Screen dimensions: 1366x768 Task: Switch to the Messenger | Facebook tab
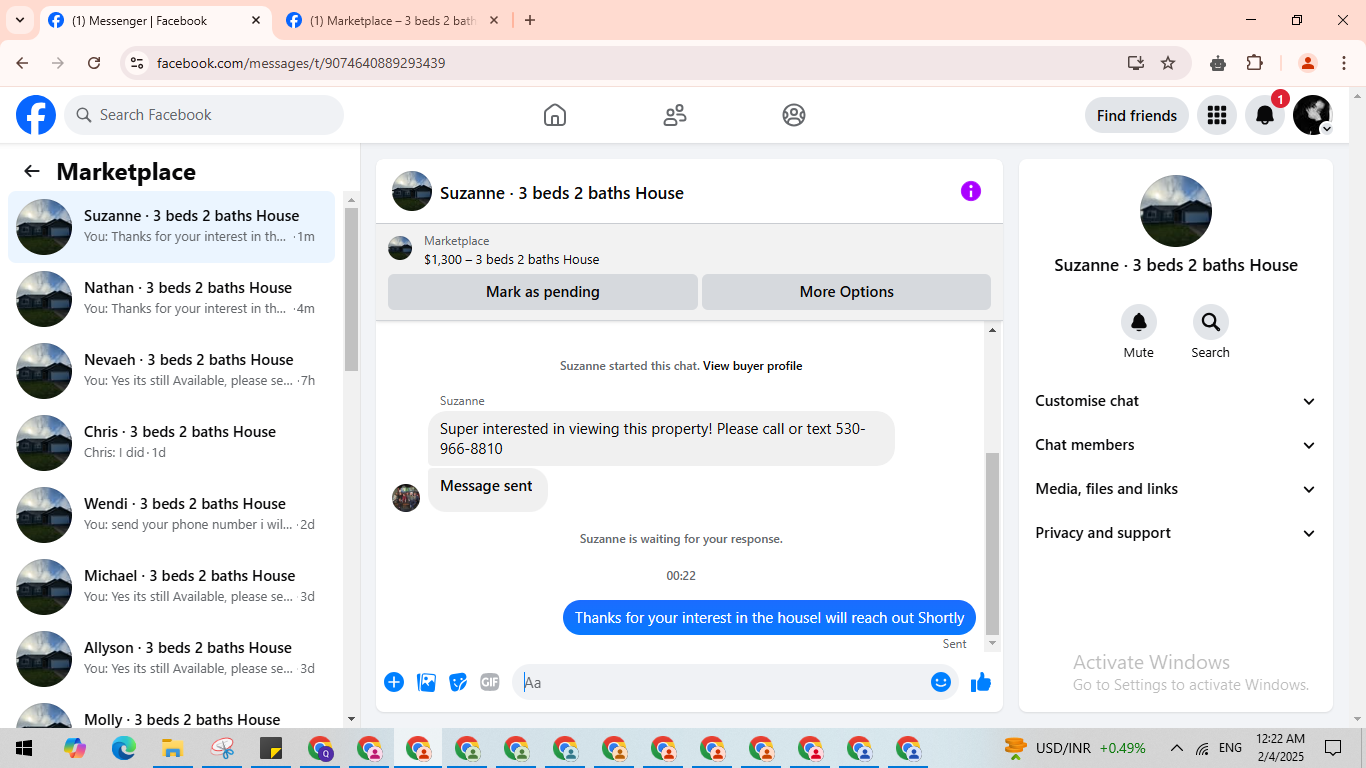[x=155, y=21]
